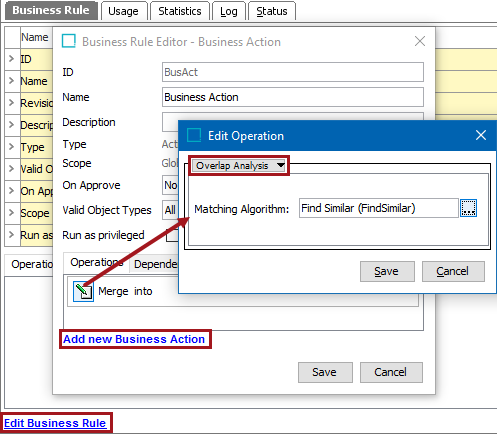Open the Overlap Analysis dropdown
Screen dimensions: 497x434
239,165
